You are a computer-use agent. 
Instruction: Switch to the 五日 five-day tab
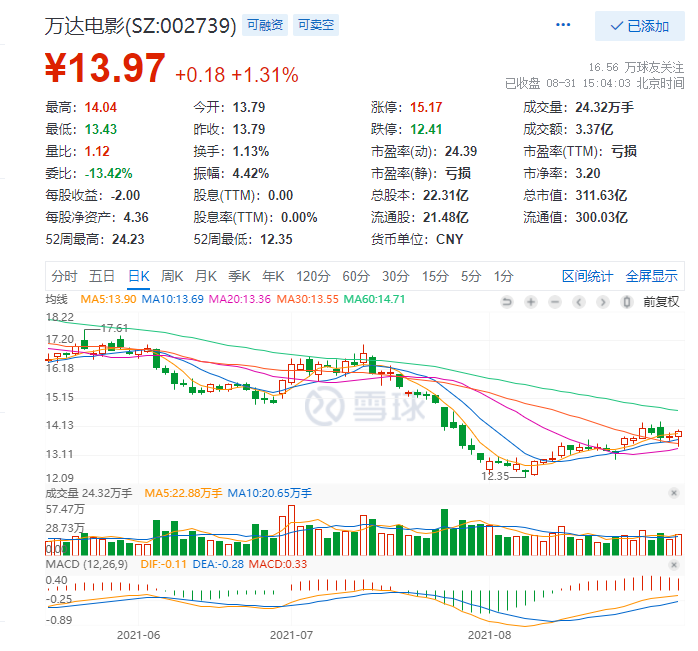[101, 276]
